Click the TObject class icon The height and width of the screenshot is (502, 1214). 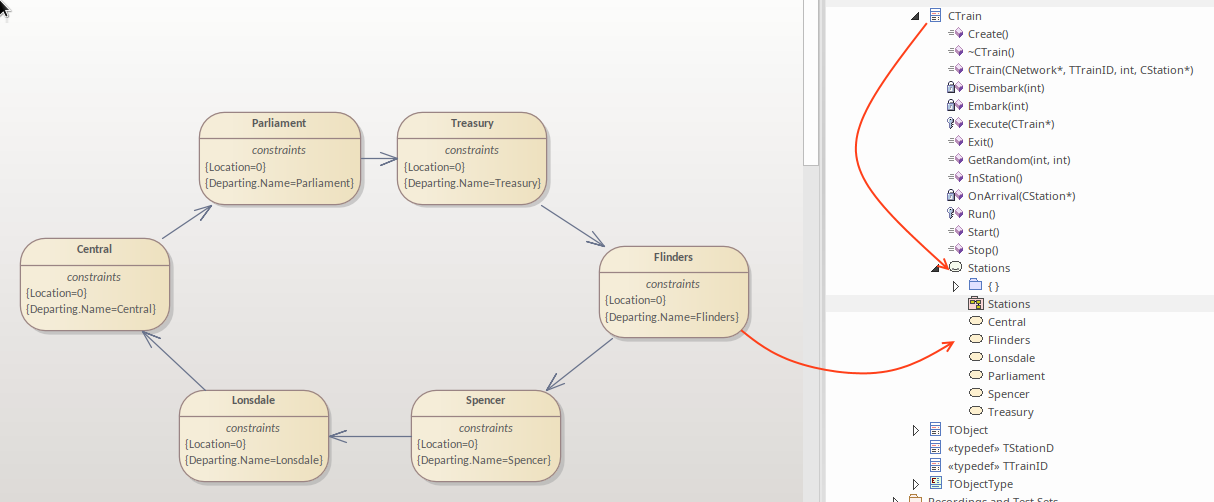(935, 430)
